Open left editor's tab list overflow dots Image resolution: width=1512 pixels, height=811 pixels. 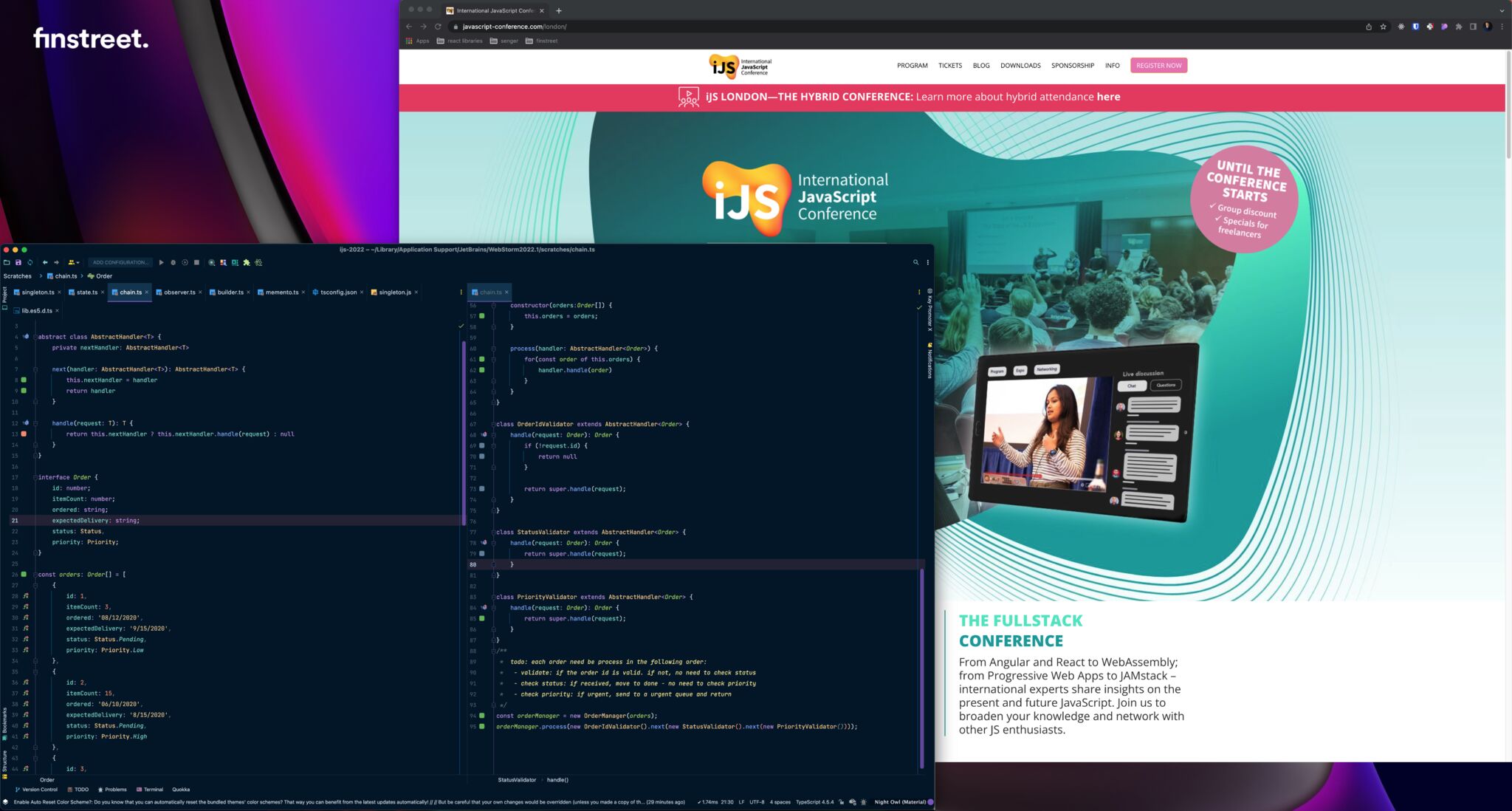click(x=461, y=292)
